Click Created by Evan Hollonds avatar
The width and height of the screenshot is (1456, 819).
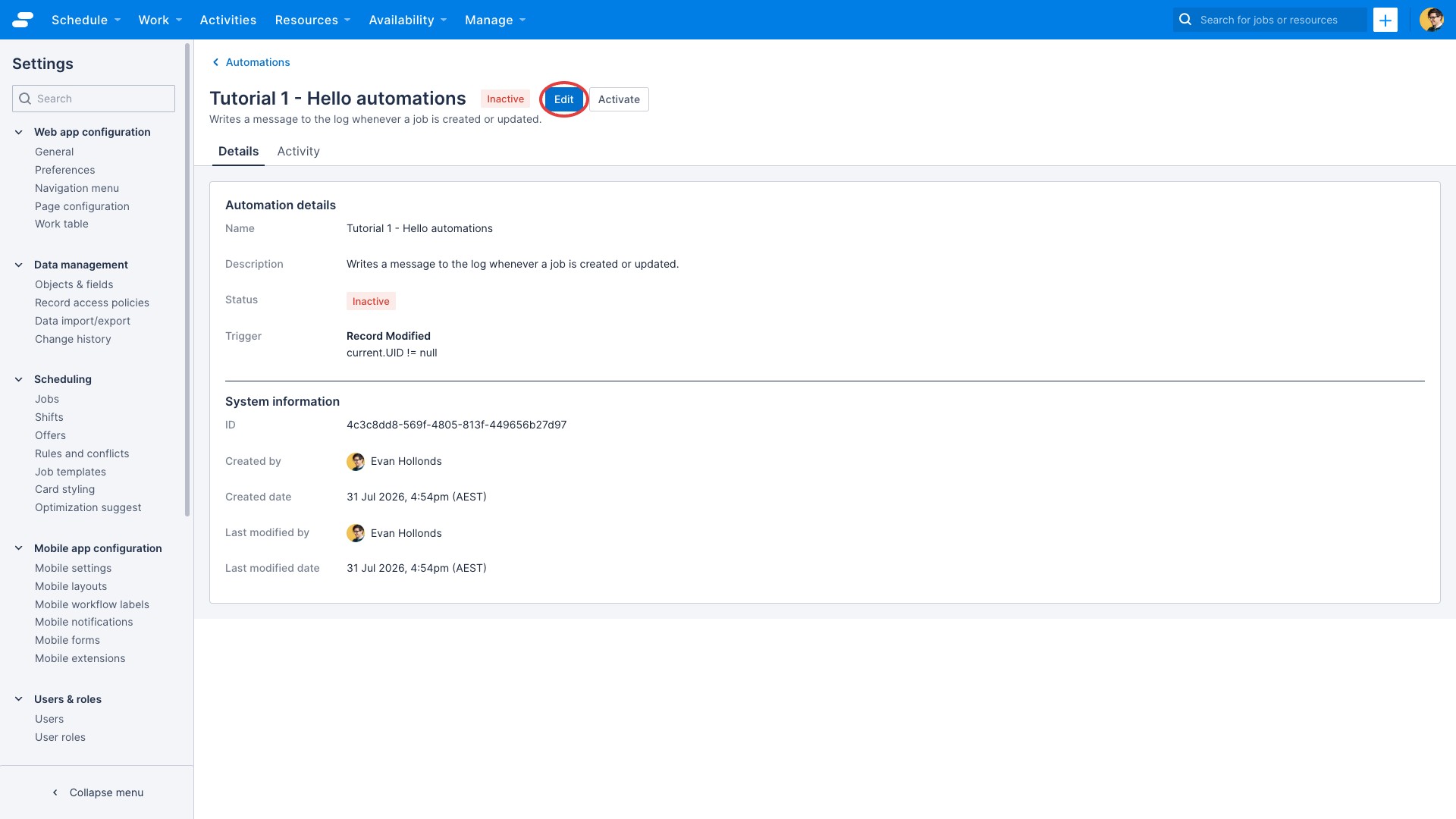pos(356,461)
